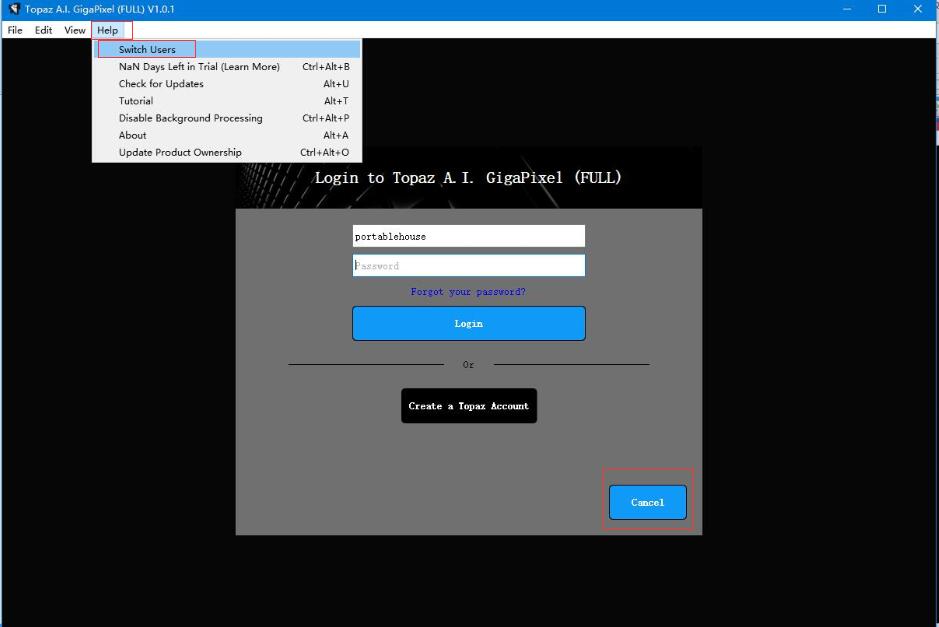
Task: Cancel the login dialog
Action: click(x=647, y=502)
